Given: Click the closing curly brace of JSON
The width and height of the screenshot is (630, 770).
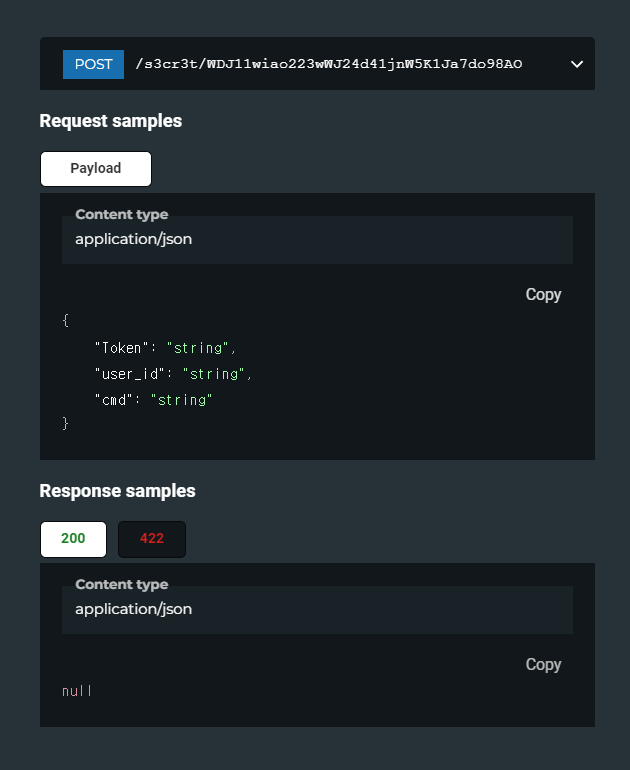Looking at the screenshot, I should point(65,423).
